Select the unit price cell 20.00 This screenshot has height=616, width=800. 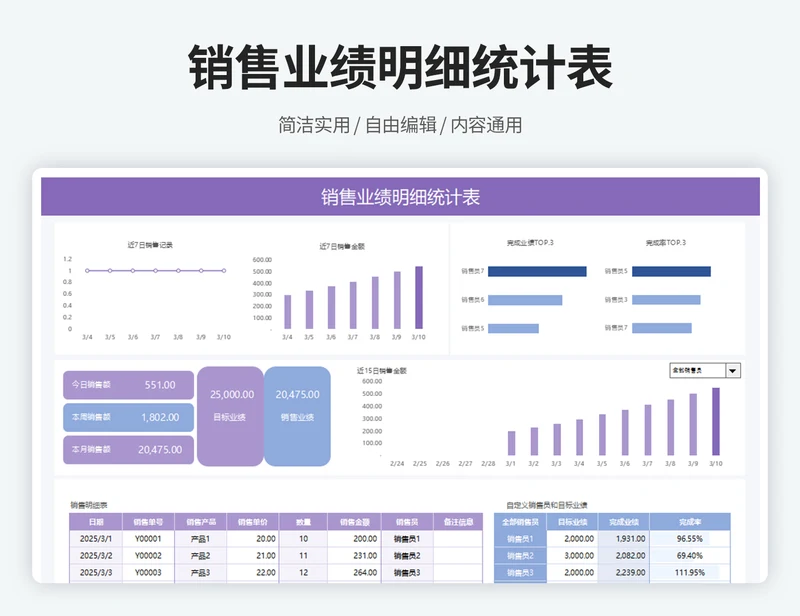click(253, 539)
